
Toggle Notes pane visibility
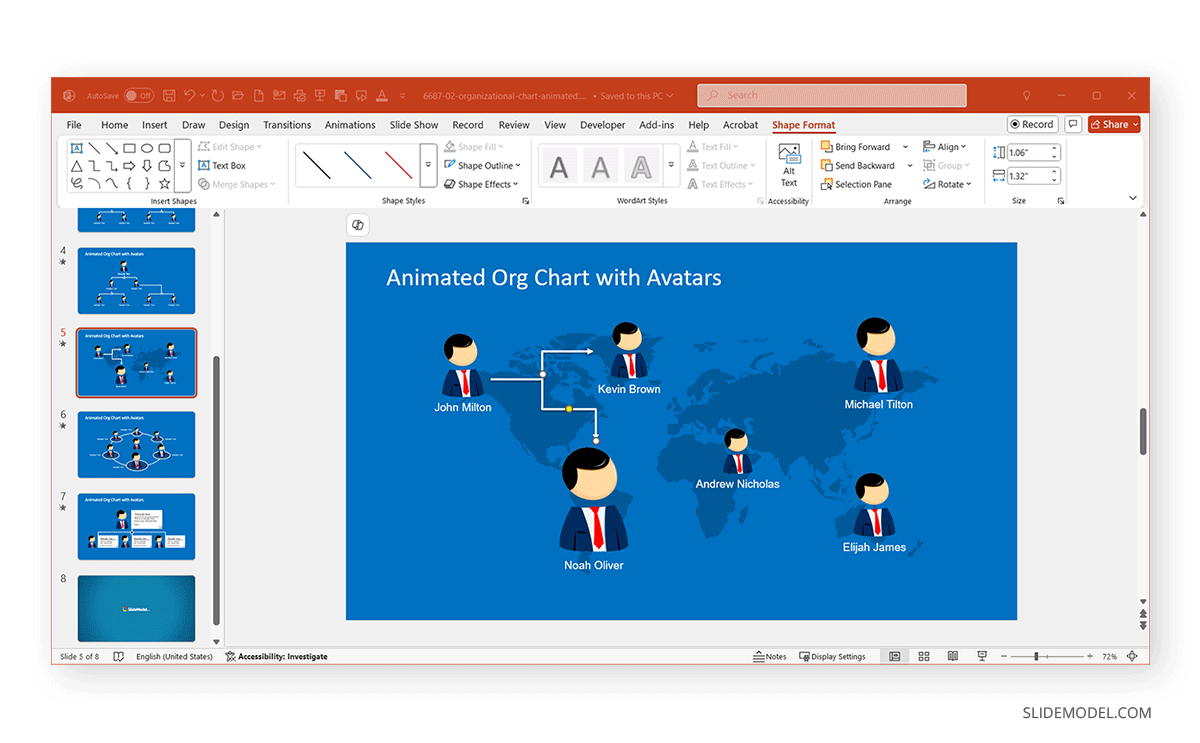(x=769, y=656)
